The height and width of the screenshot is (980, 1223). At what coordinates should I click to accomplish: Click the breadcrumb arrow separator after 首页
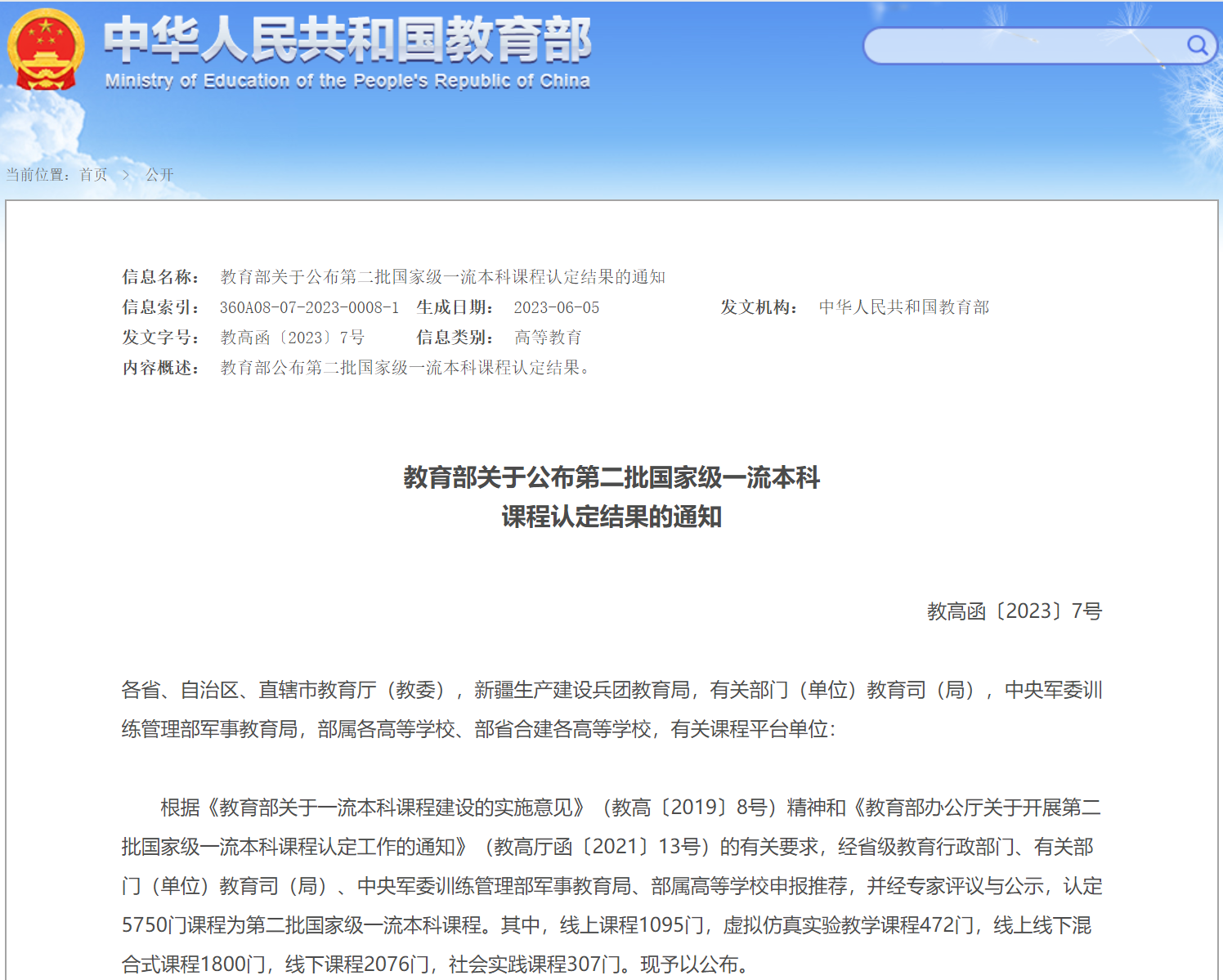126,175
